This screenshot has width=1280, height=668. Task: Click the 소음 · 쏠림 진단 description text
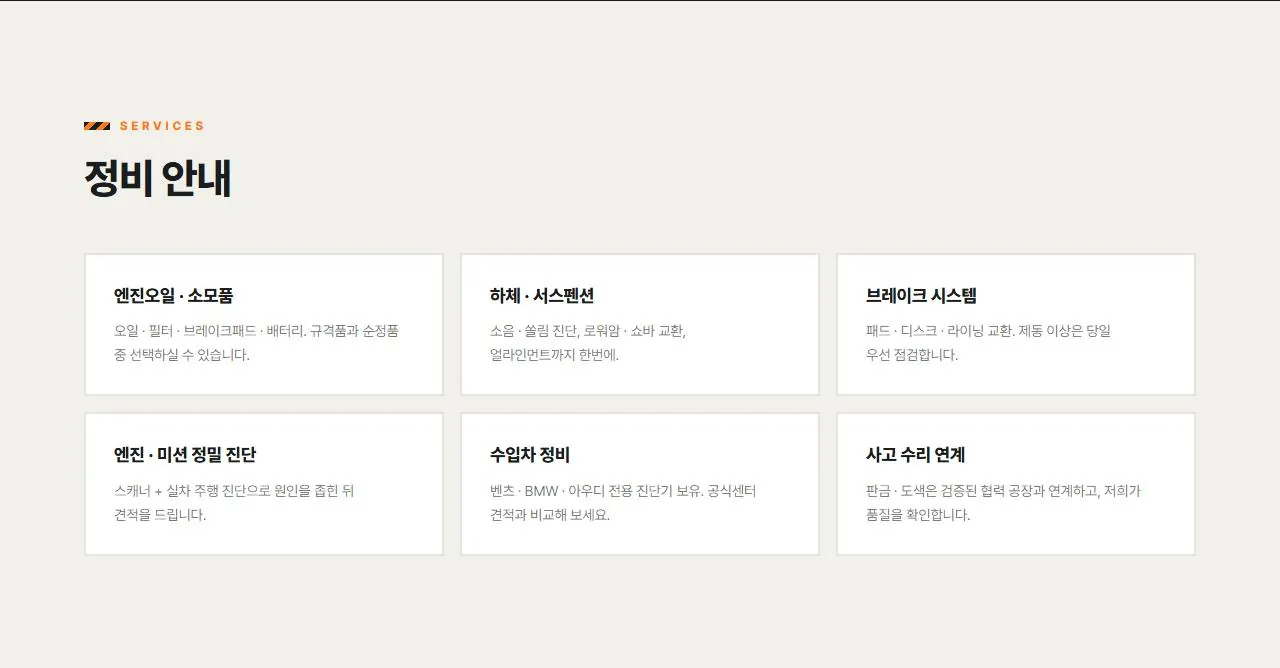[588, 343]
